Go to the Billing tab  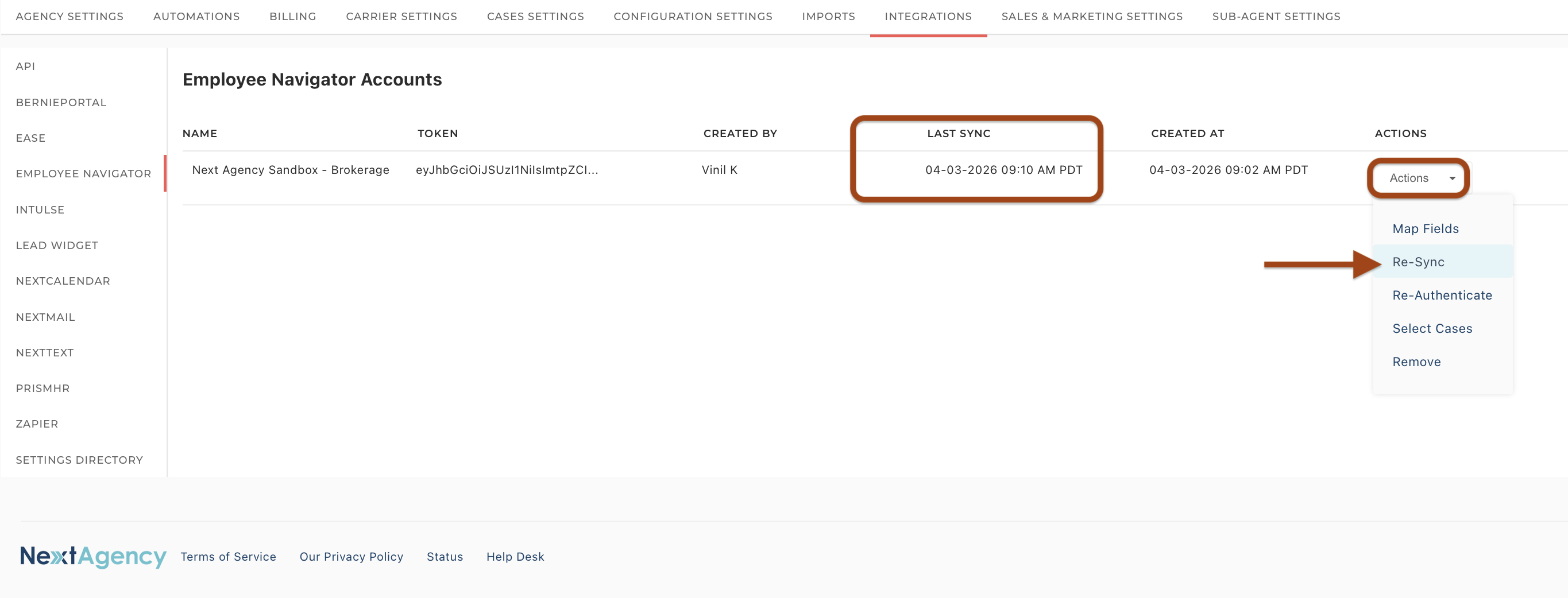click(x=293, y=17)
